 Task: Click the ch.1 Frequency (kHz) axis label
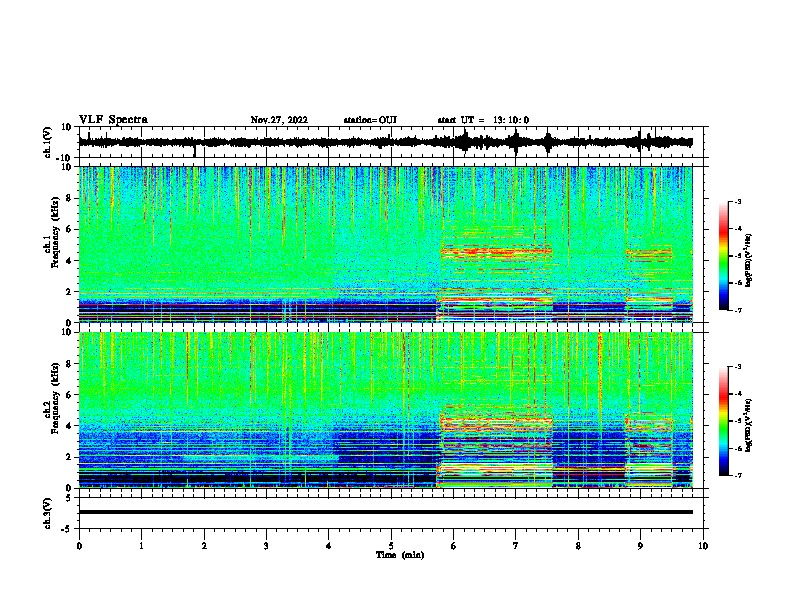(x=52, y=233)
